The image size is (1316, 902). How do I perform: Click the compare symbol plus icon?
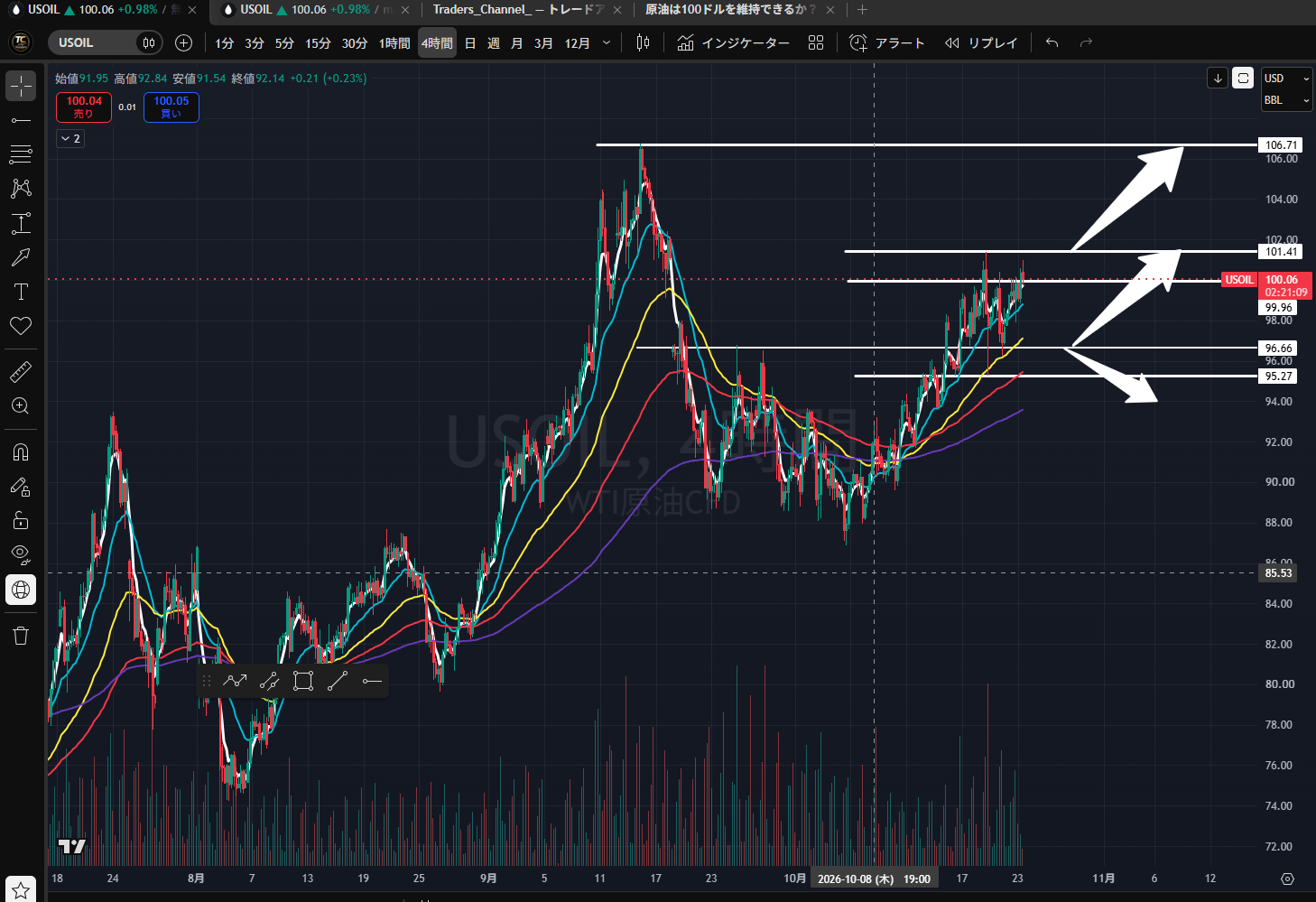(183, 42)
